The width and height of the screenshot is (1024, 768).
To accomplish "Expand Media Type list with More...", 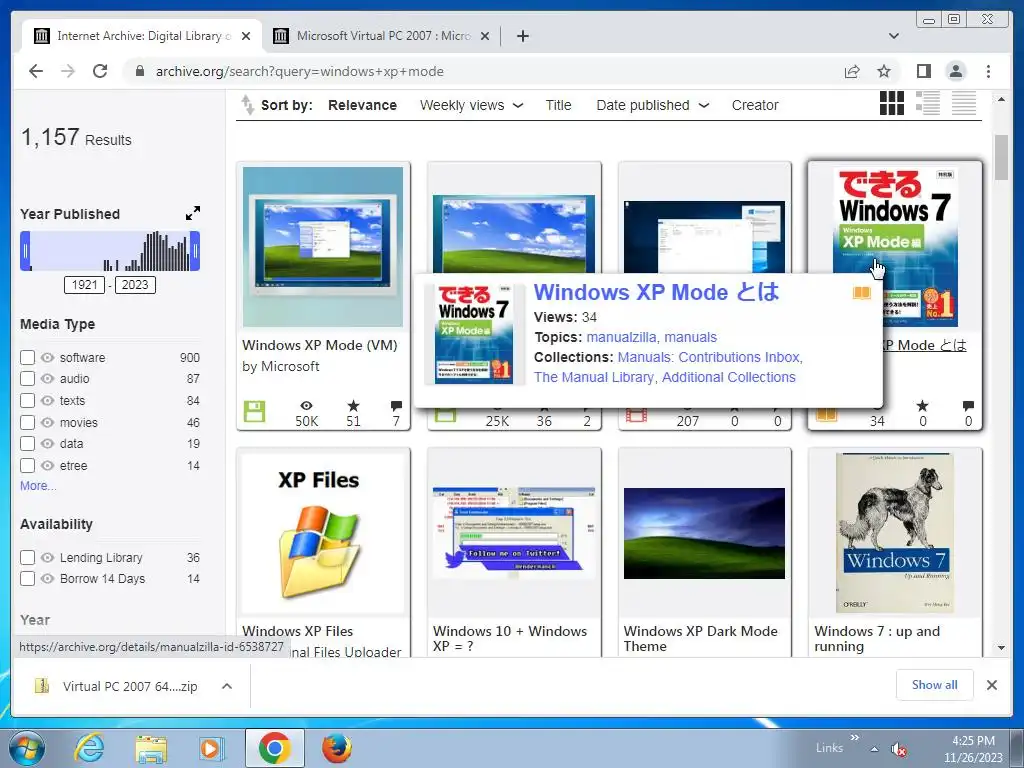I will point(38,486).
